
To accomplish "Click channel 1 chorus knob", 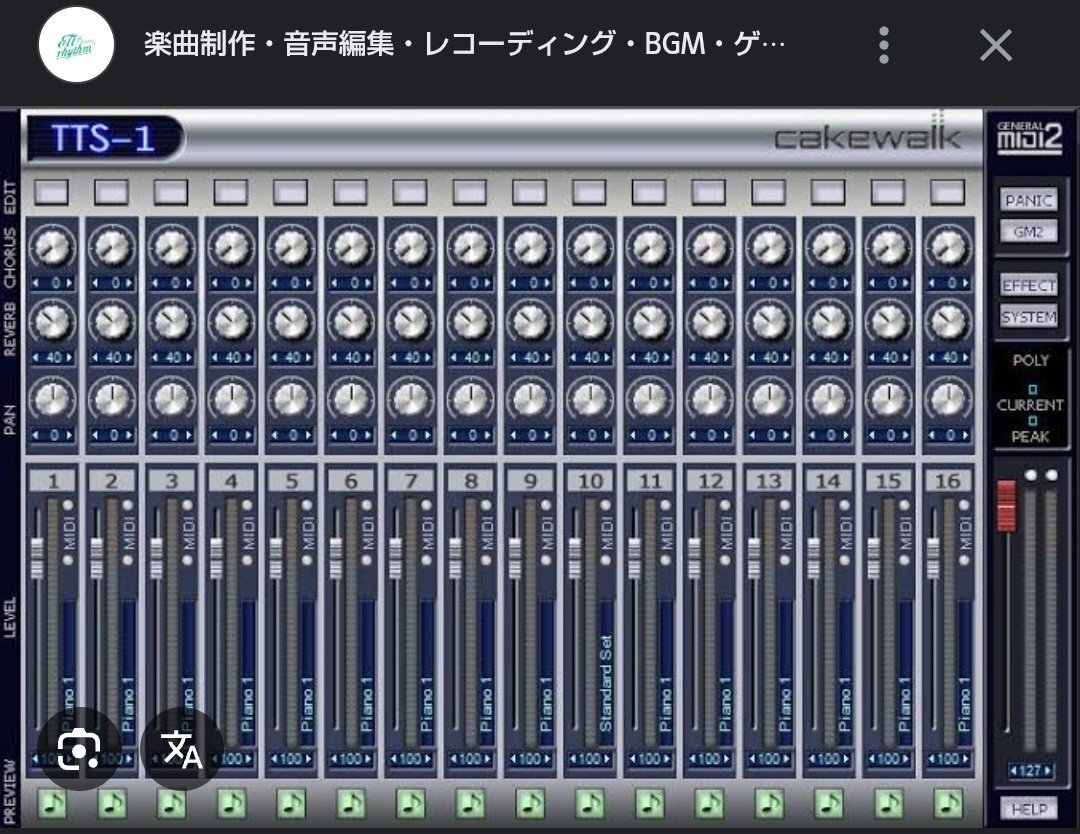I will point(52,248).
